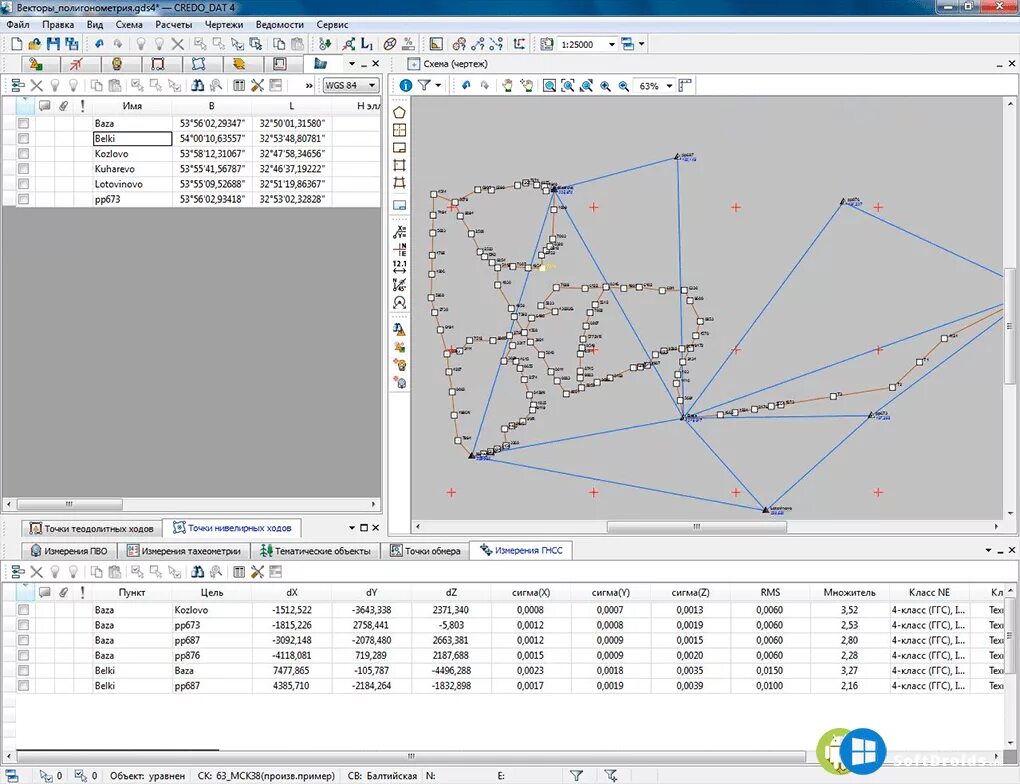
Task: Click the Имя column header in points table
Action: (132, 105)
